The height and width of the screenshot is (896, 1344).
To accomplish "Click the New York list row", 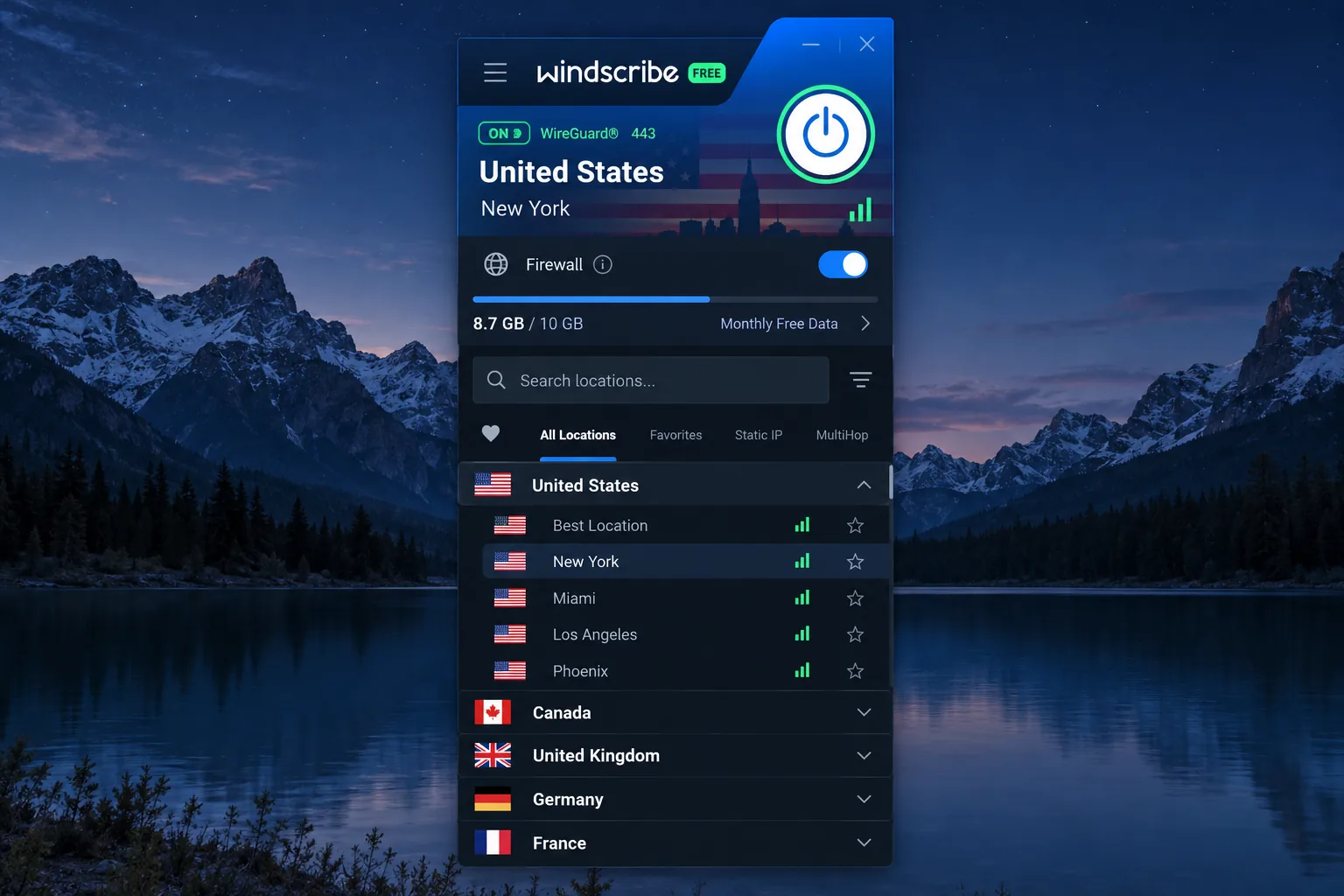I will 686,562.
